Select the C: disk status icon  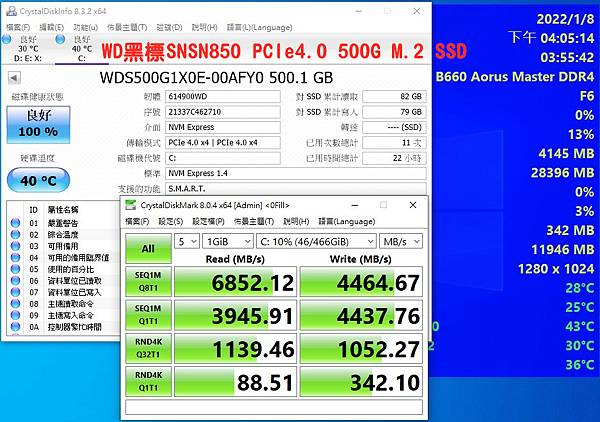pos(60,39)
